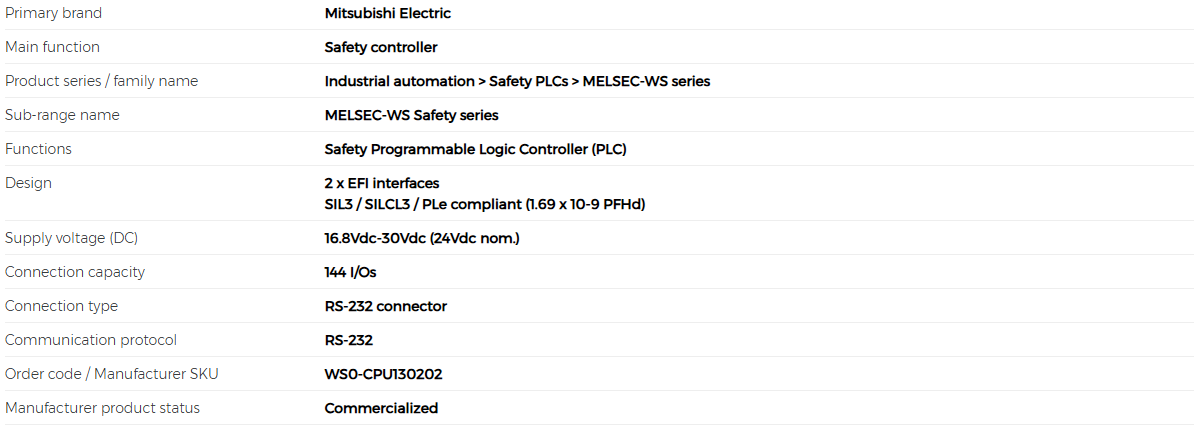The height and width of the screenshot is (426, 1194).
Task: Click the 2 x EFI interfaces line
Action: 382,184
